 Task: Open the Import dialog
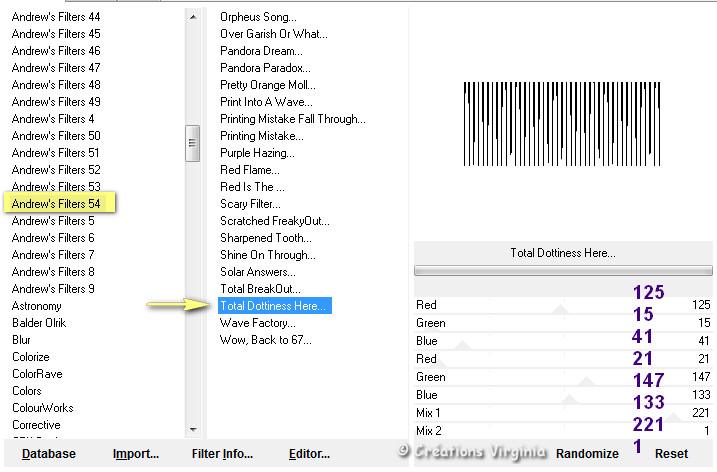(x=135, y=453)
